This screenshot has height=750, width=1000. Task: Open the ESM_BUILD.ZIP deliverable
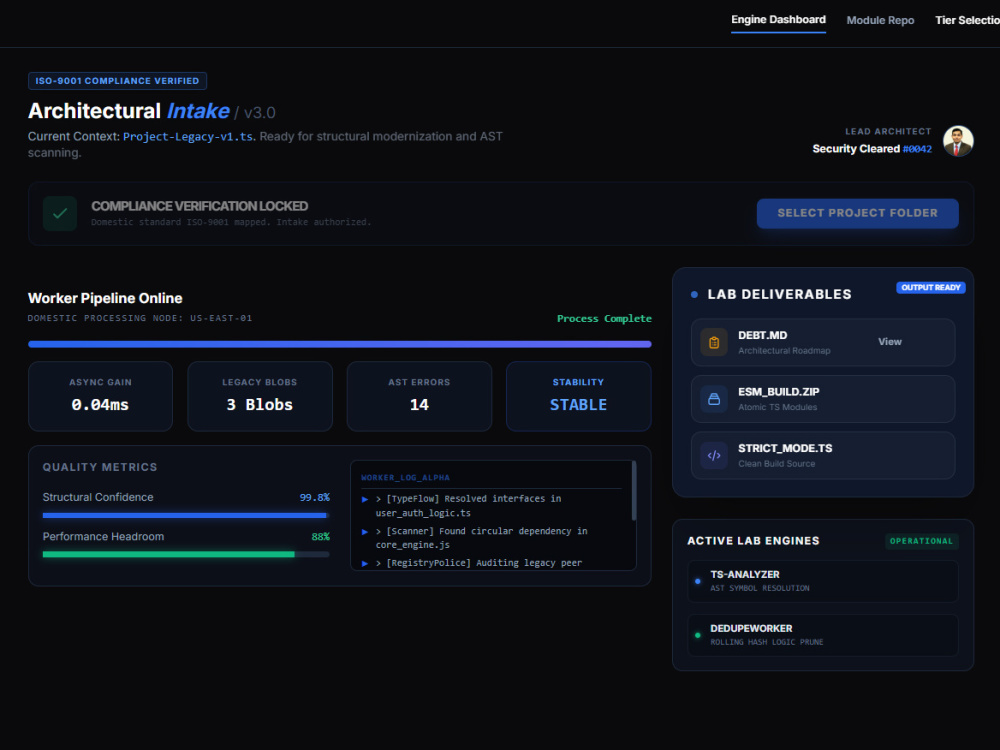tap(823, 399)
